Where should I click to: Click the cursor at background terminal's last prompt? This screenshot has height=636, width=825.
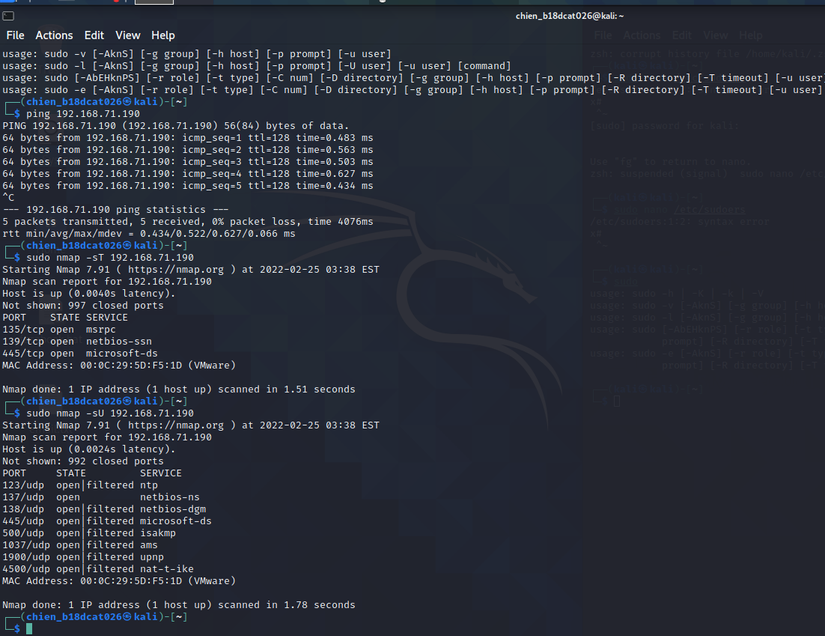tap(617, 401)
